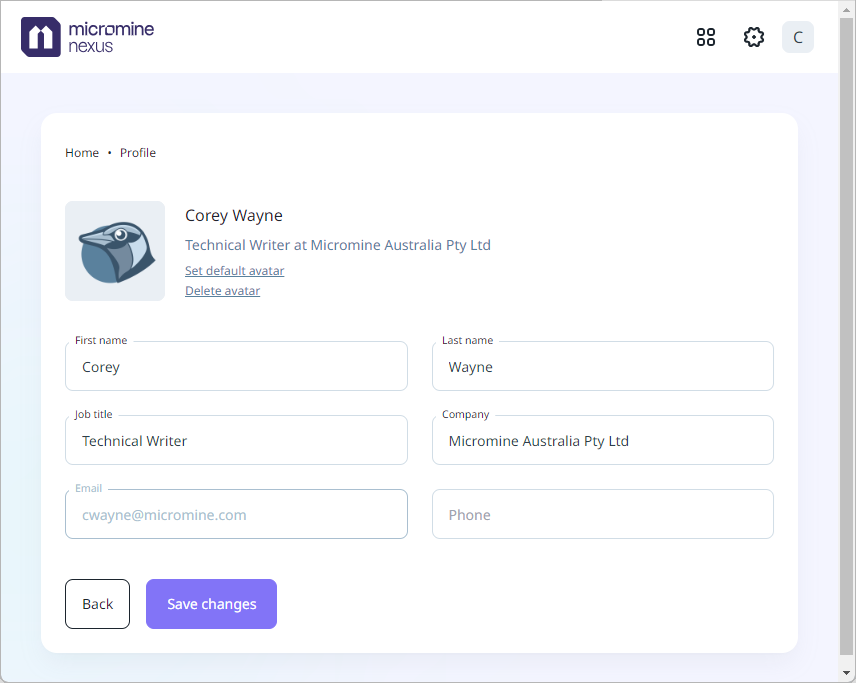Go to Home in the breadcrumb
Image resolution: width=856 pixels, height=683 pixels.
click(x=82, y=153)
